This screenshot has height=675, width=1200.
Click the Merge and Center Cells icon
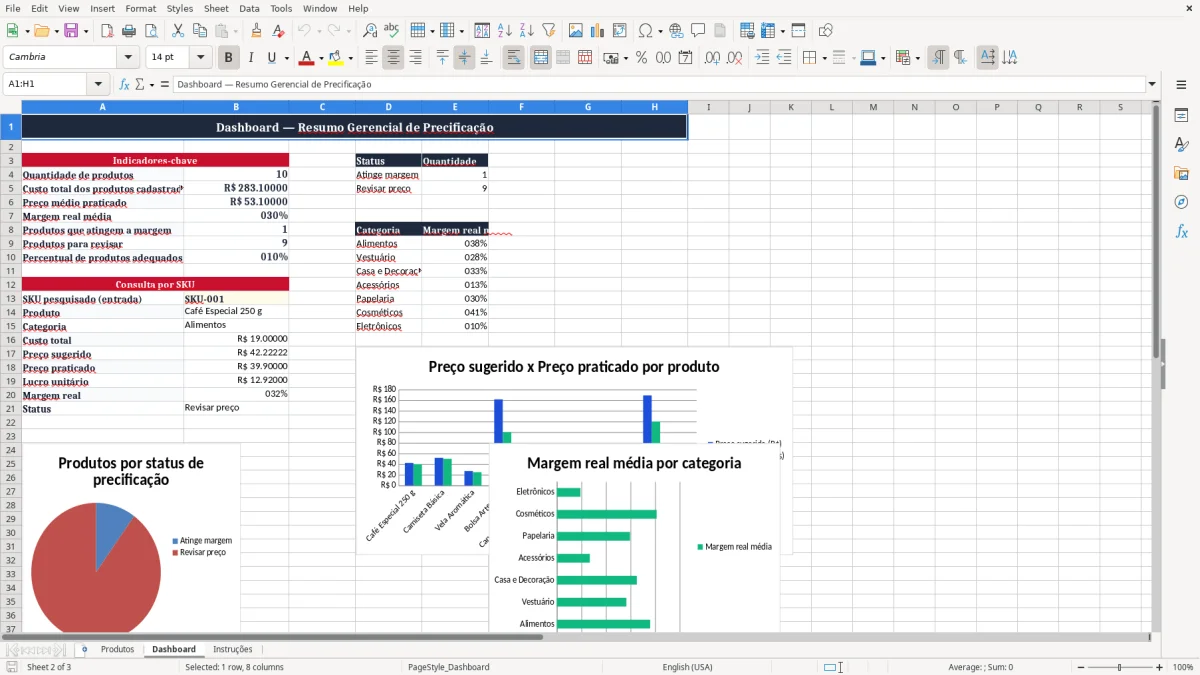click(x=541, y=58)
